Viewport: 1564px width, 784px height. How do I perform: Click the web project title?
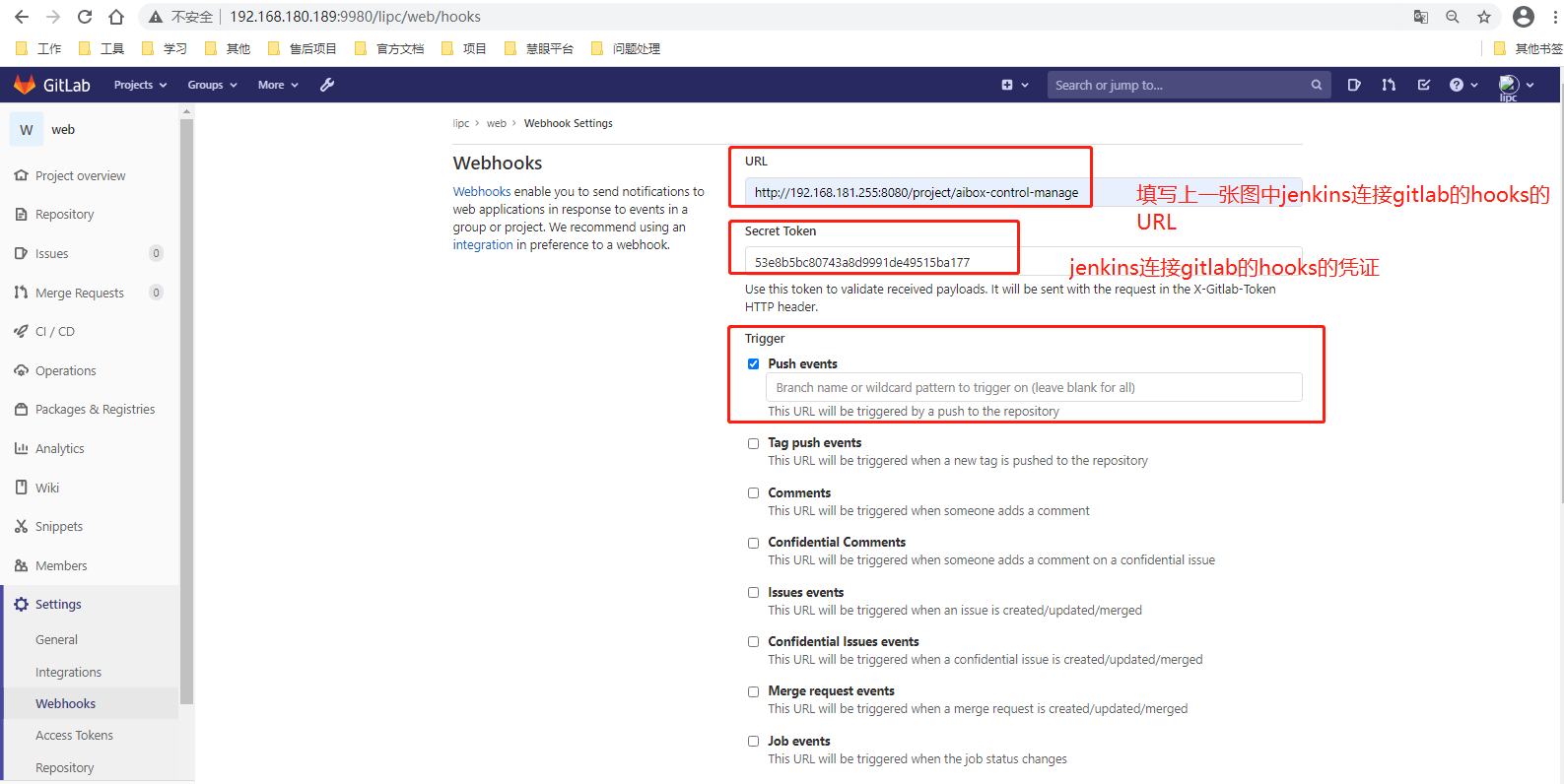coord(63,129)
